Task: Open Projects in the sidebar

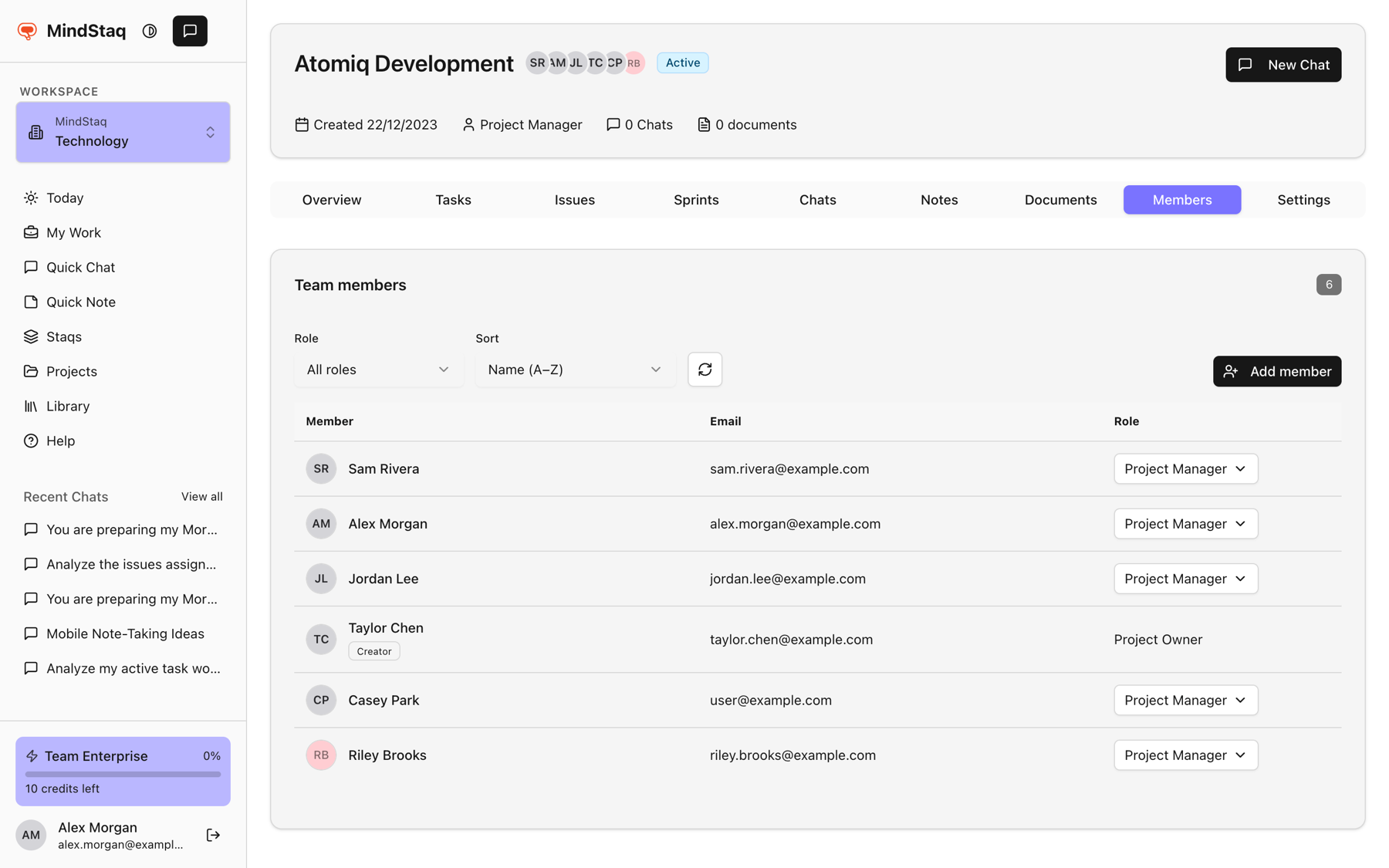Action: (x=123, y=371)
